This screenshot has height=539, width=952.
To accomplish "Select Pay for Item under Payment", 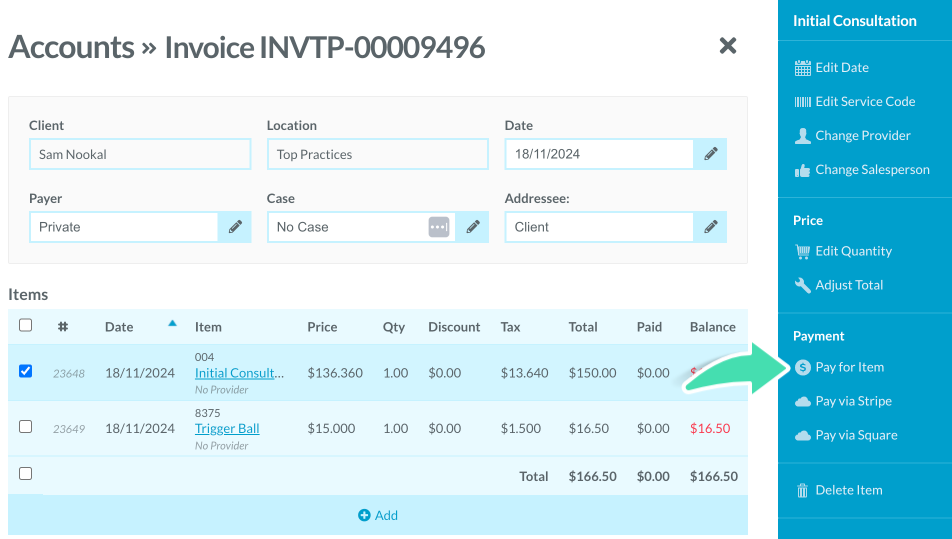I will [x=849, y=367].
